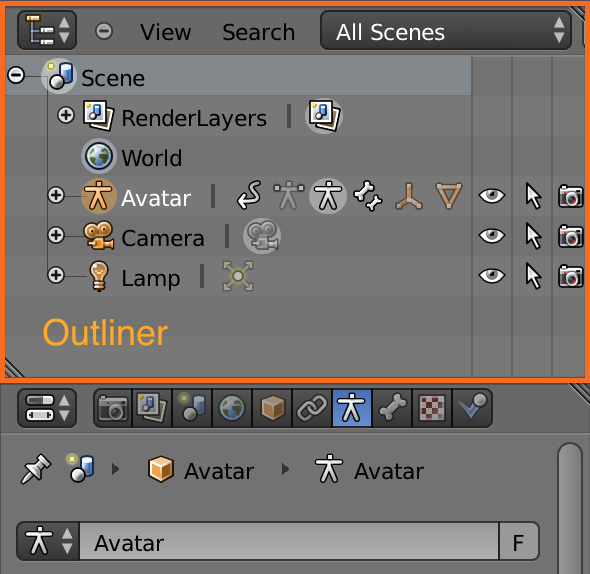The width and height of the screenshot is (590, 574).
Task: Open the All Scenes display dropdown
Action: click(x=446, y=31)
